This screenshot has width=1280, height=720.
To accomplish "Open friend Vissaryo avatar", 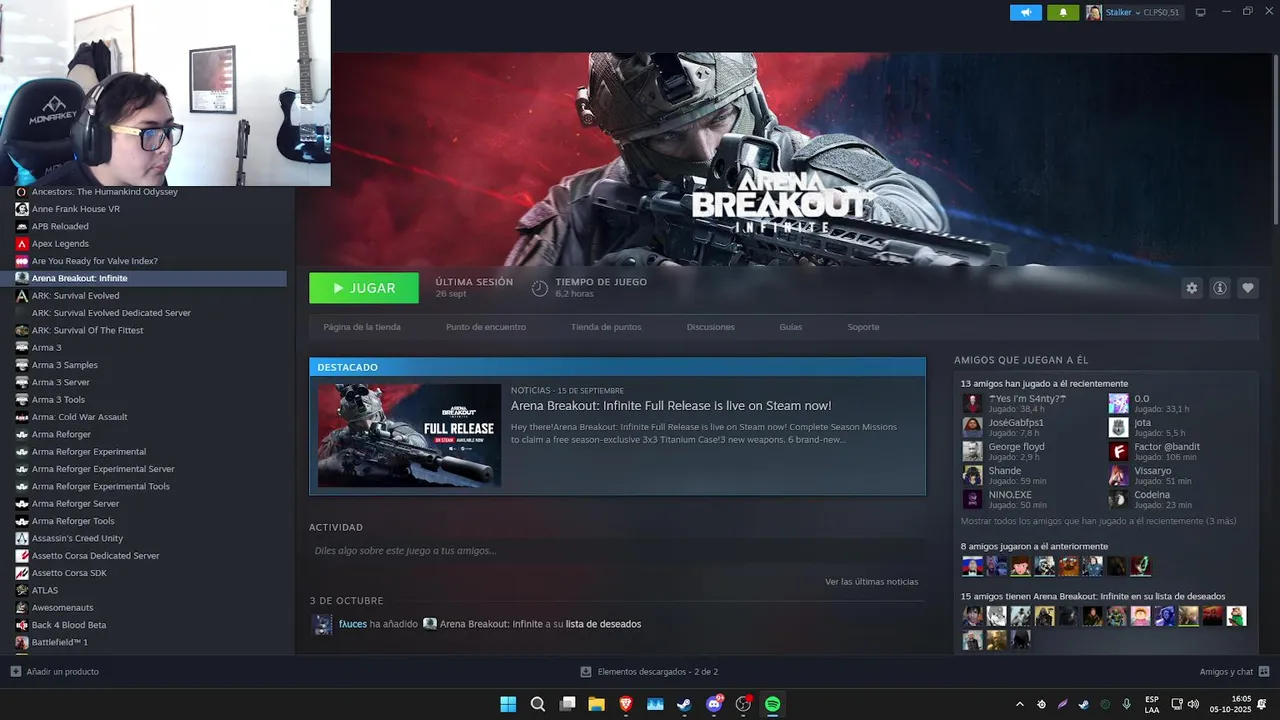I will coord(1118,475).
